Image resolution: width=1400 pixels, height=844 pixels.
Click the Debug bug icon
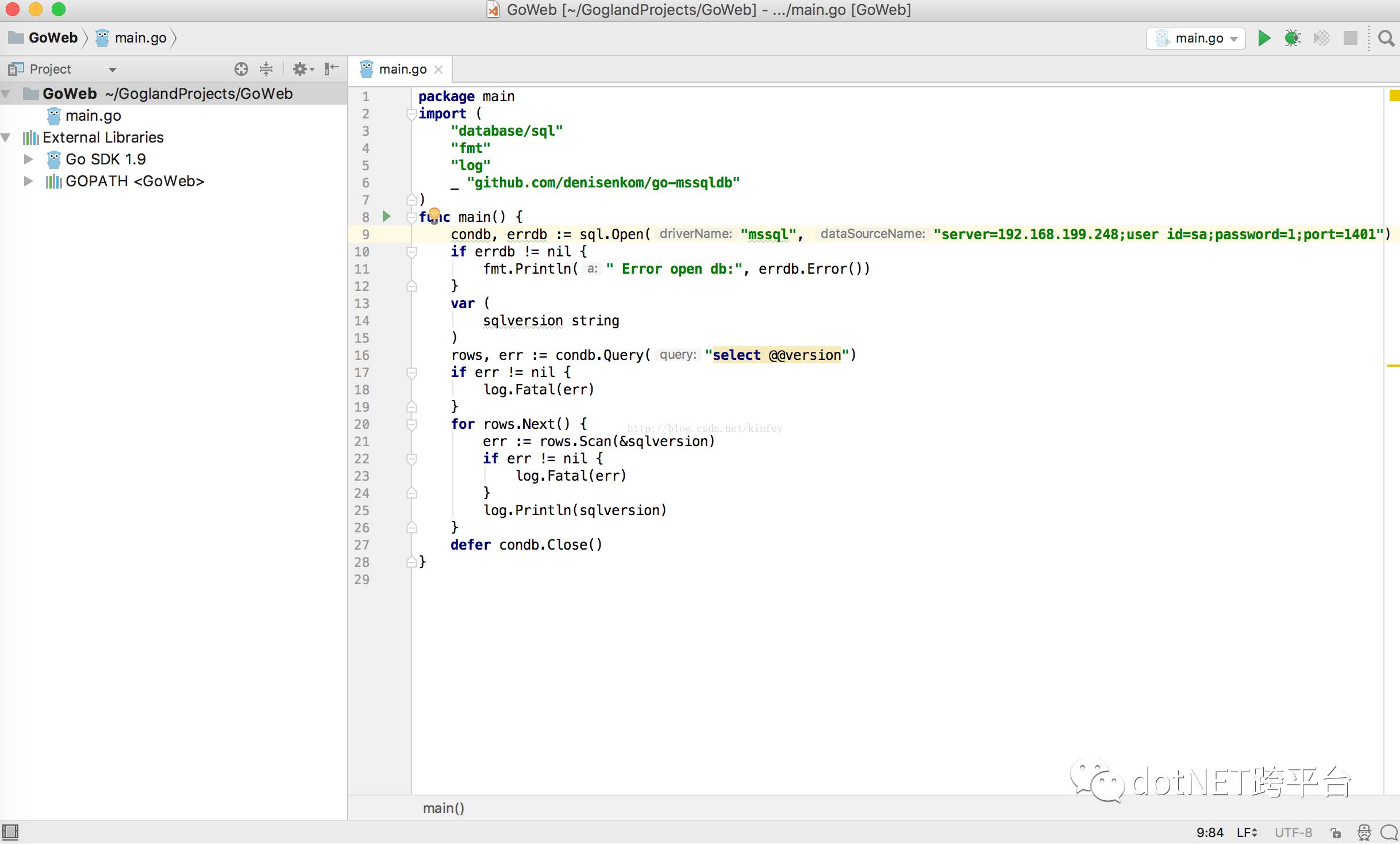(x=1293, y=39)
